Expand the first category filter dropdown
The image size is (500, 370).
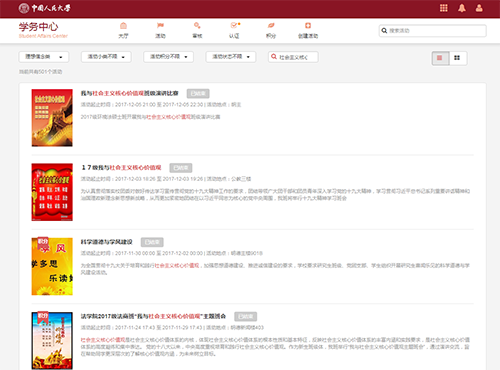coord(44,57)
